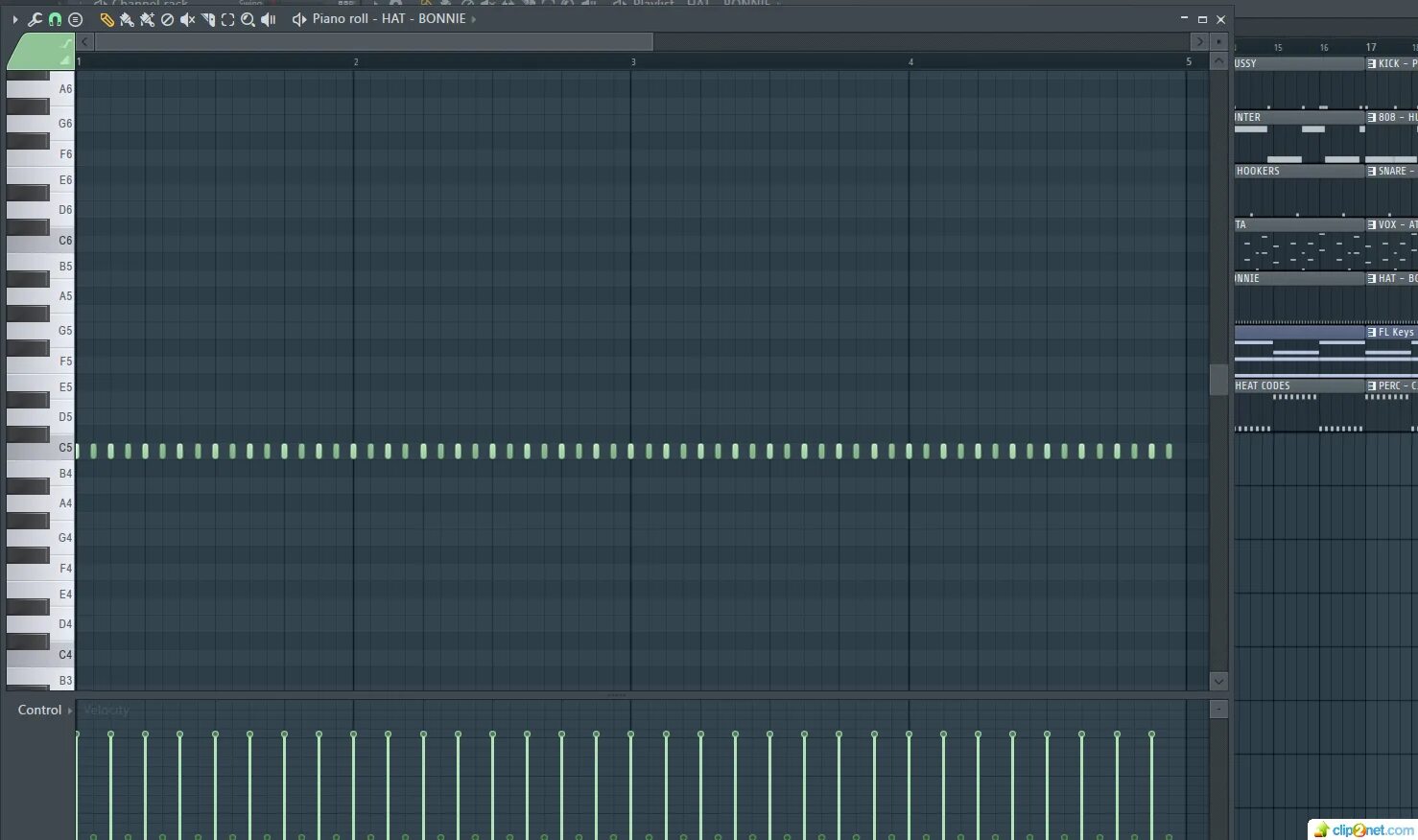Viewport: 1418px width, 840px height.
Task: Click the Piano roll - HAT - BONNIE title
Action: [x=389, y=18]
